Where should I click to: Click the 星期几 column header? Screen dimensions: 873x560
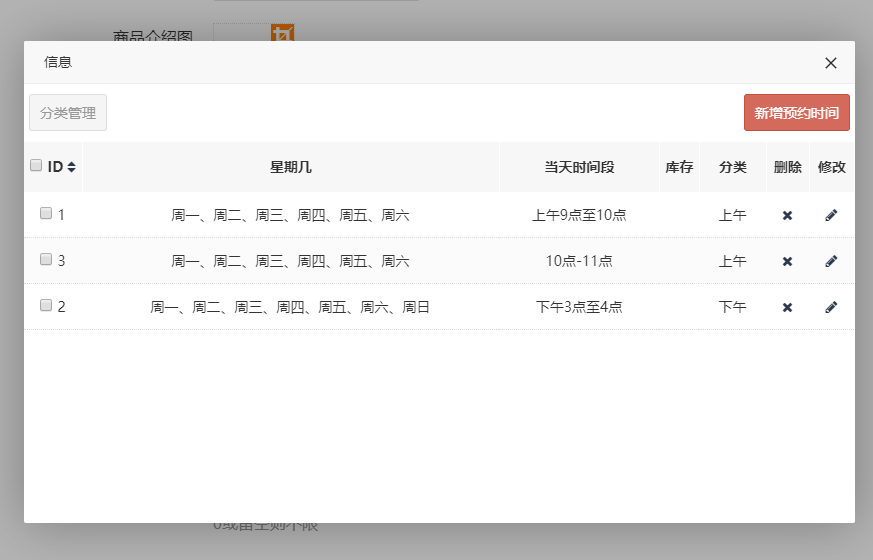(290, 167)
